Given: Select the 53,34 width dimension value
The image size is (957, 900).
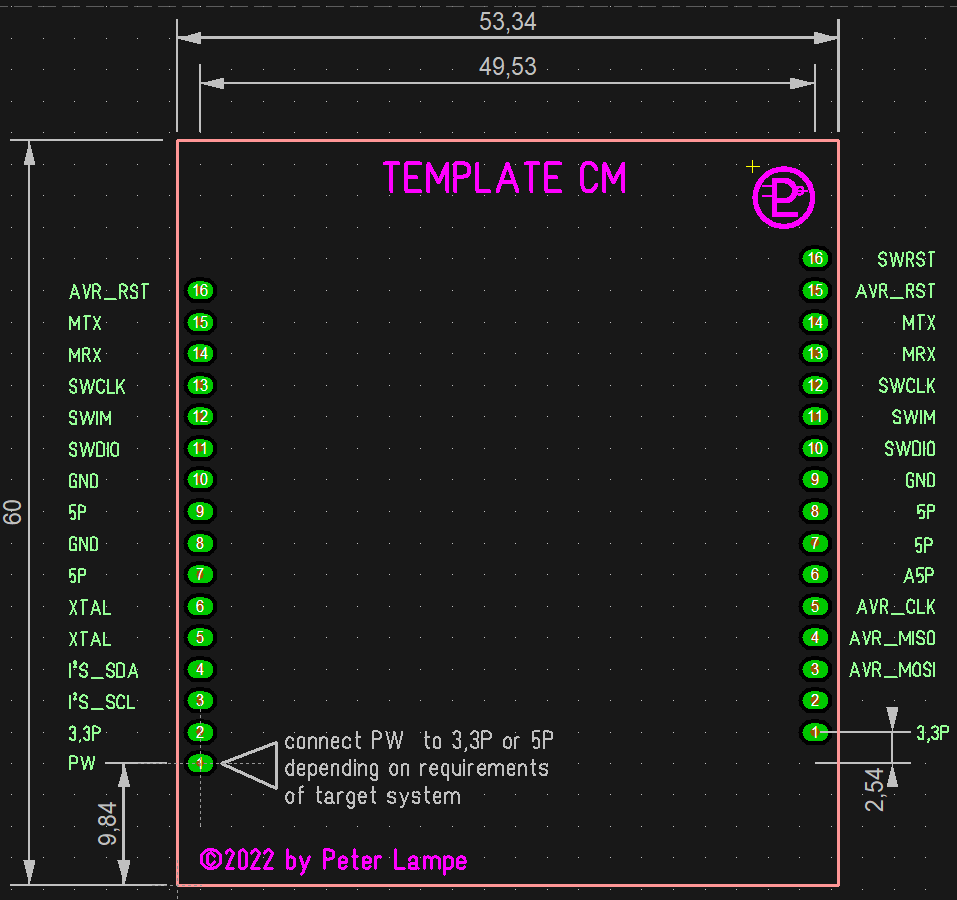Looking at the screenshot, I should [x=507, y=23].
